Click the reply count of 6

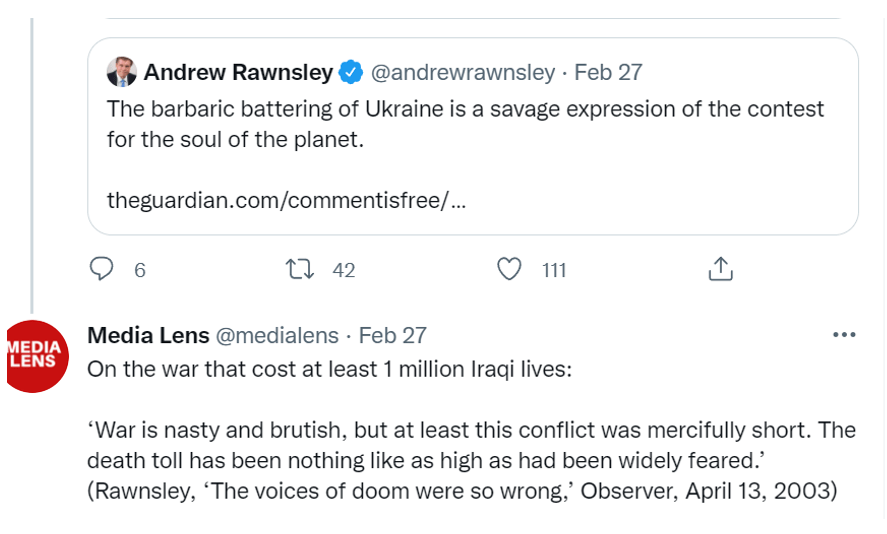point(140,270)
